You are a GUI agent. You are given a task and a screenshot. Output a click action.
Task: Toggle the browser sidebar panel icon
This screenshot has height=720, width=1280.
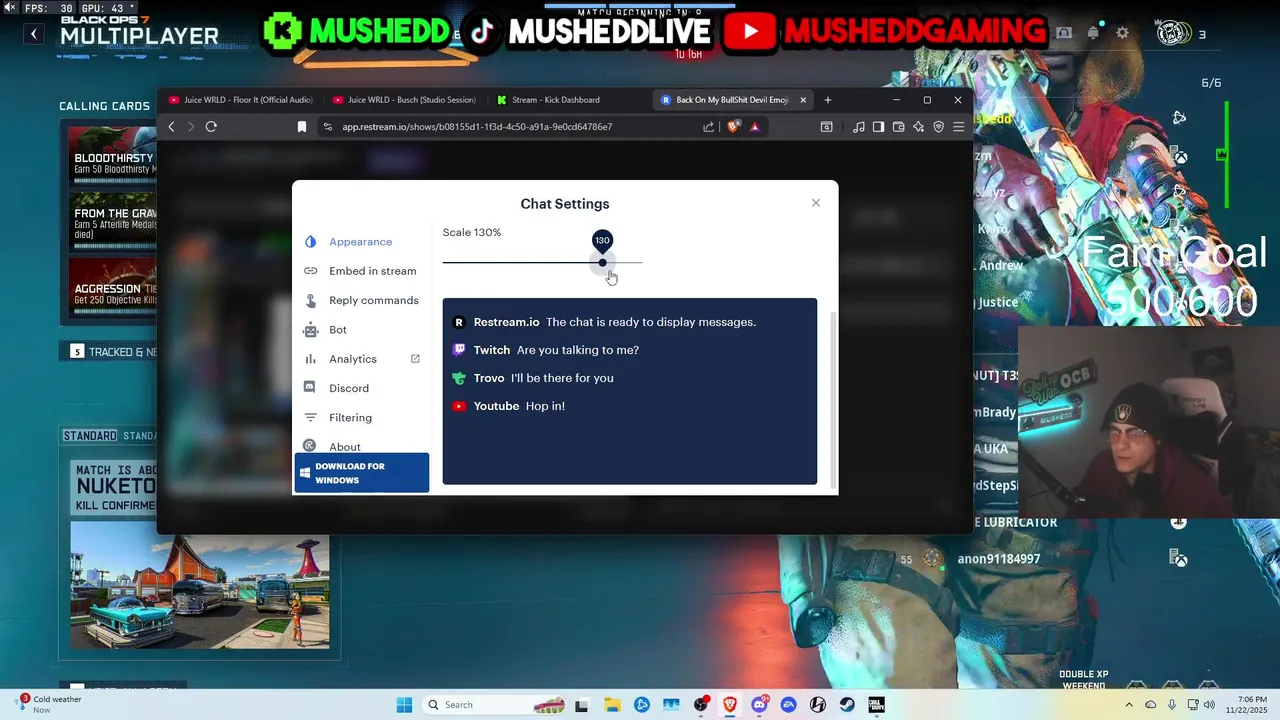coord(878,127)
